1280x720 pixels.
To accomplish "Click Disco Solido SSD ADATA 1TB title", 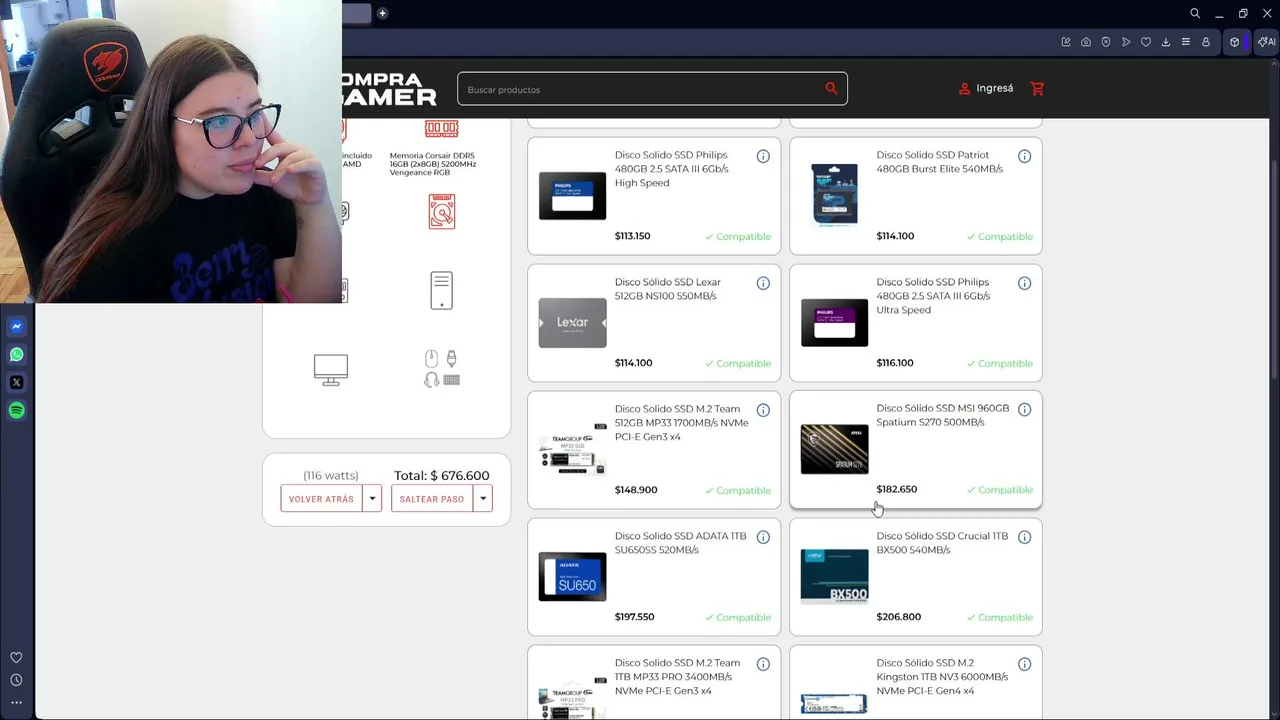I will (x=680, y=543).
